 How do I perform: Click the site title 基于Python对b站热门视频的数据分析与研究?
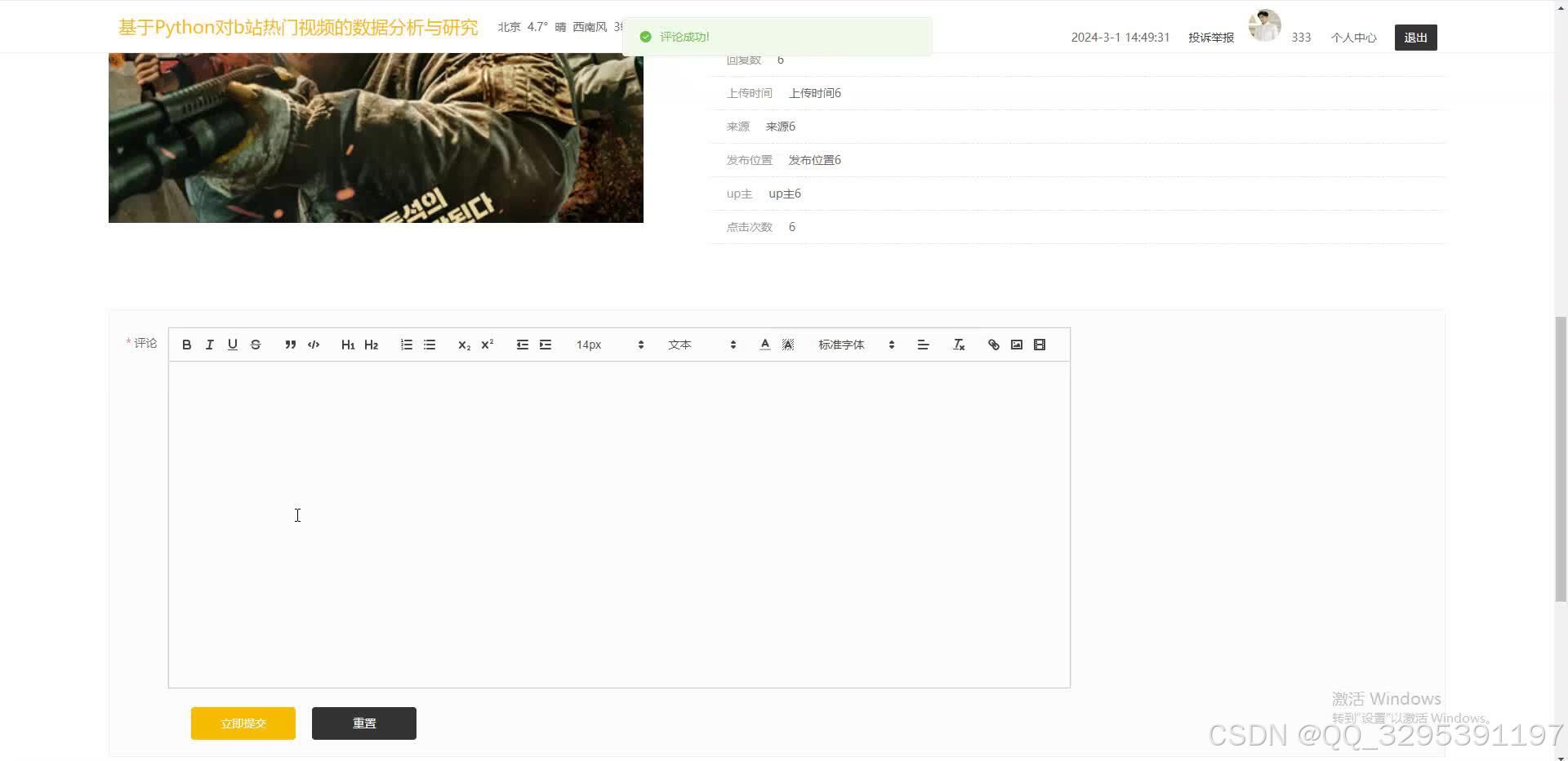tap(298, 27)
